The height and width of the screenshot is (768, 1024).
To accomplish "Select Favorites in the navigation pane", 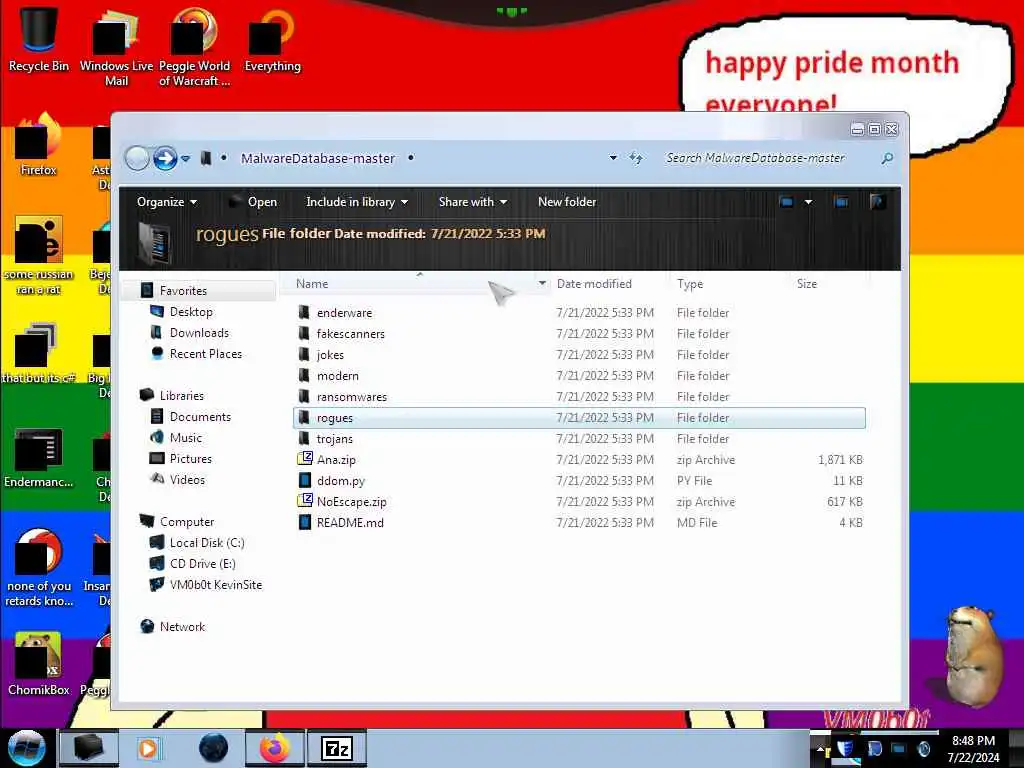I will [x=183, y=291].
